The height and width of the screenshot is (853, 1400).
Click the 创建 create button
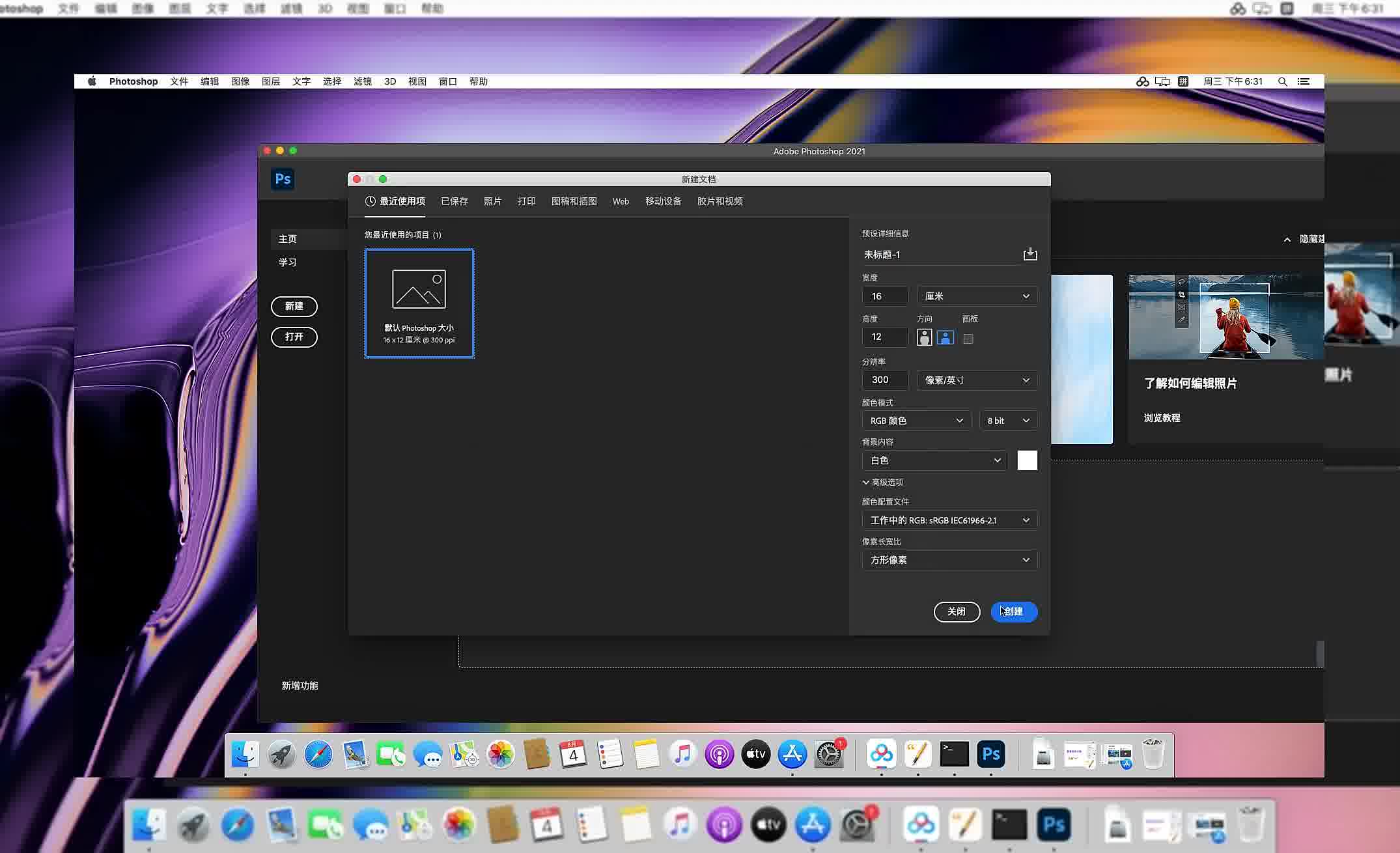point(1014,611)
